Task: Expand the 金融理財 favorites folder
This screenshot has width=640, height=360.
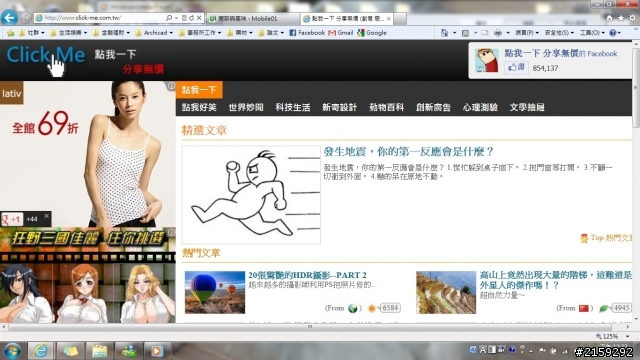Action: (x=111, y=33)
